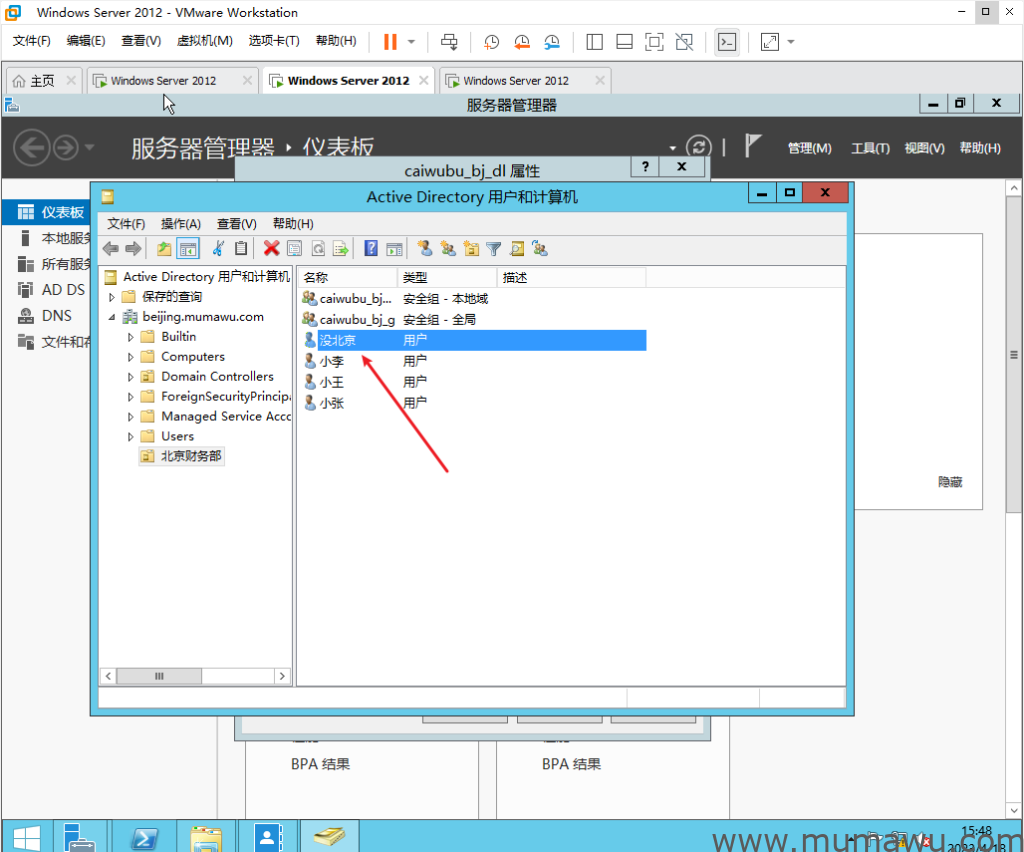This screenshot has height=852, width=1024.
Task: Click the Refresh toolbar icon
Action: [x=318, y=249]
